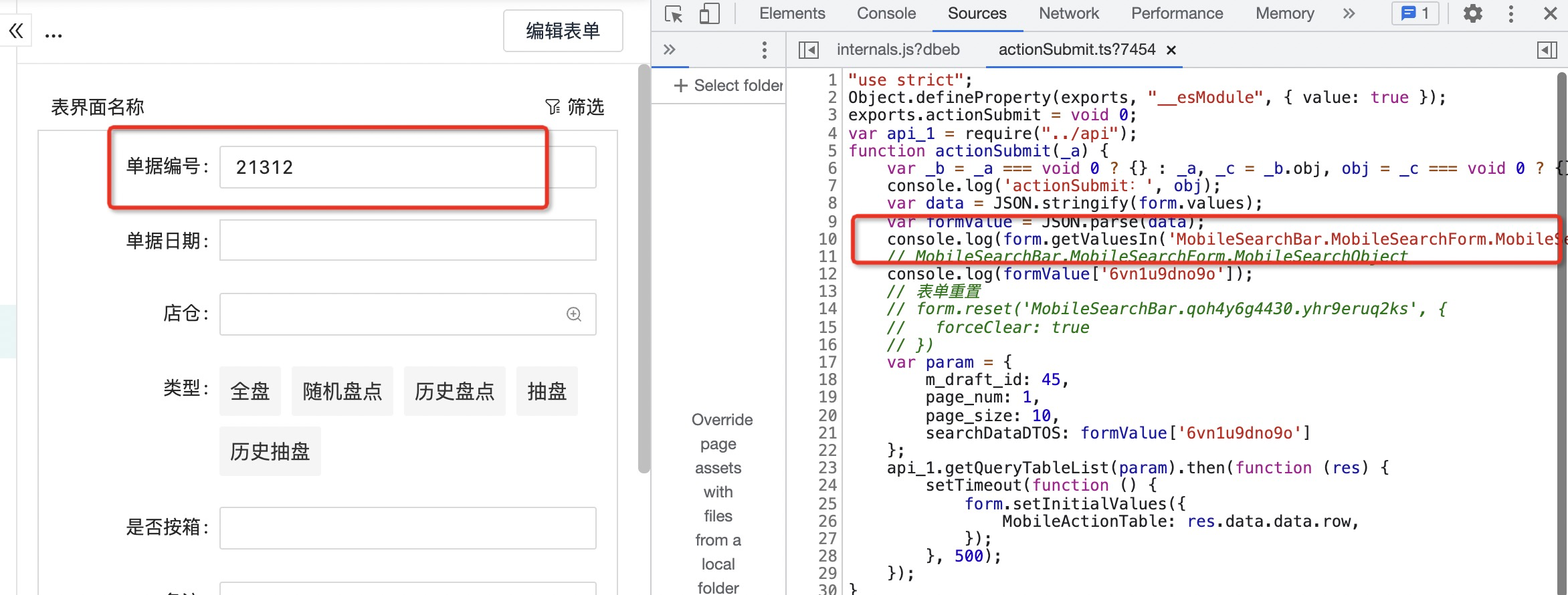The image size is (1568, 595).
Task: Click the 单据日期 input field
Action: tap(407, 241)
